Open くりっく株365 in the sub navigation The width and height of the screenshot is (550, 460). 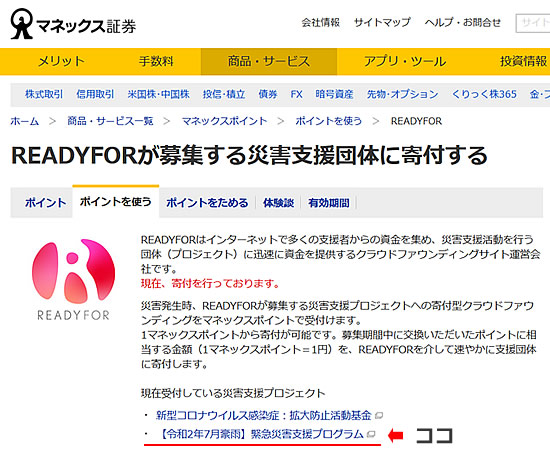484,94
